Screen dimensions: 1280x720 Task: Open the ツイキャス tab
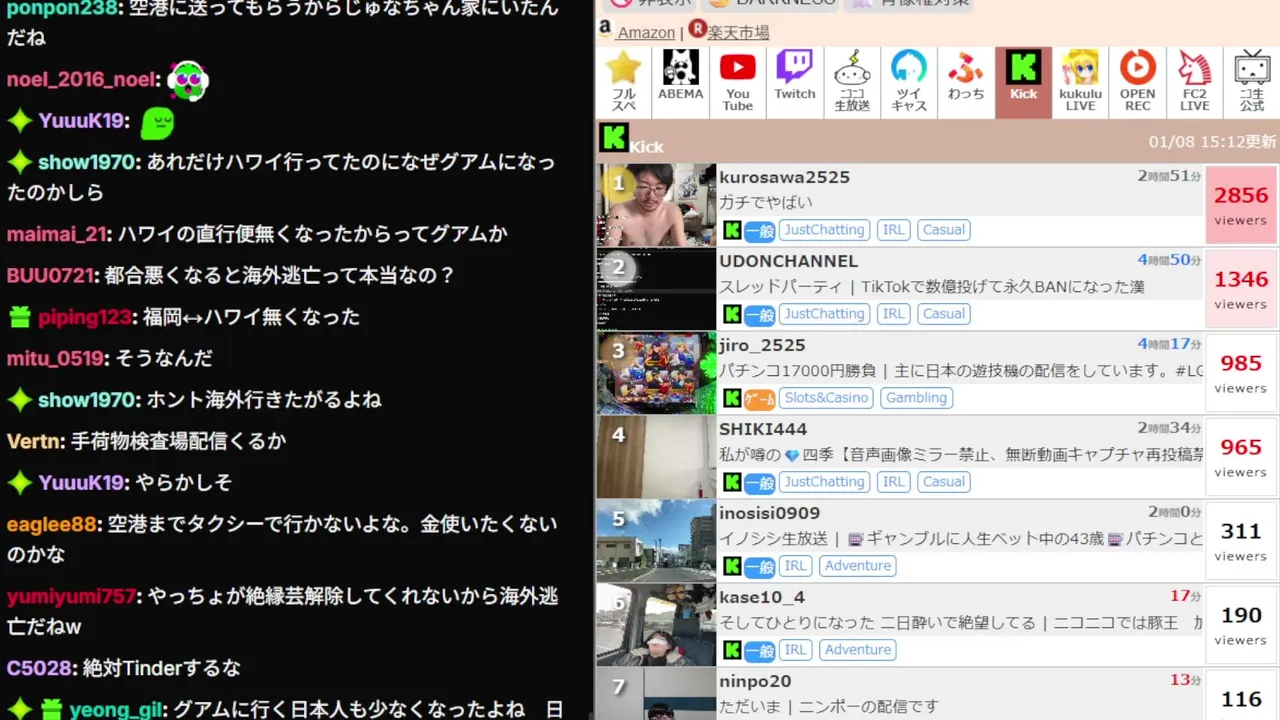pos(909,82)
